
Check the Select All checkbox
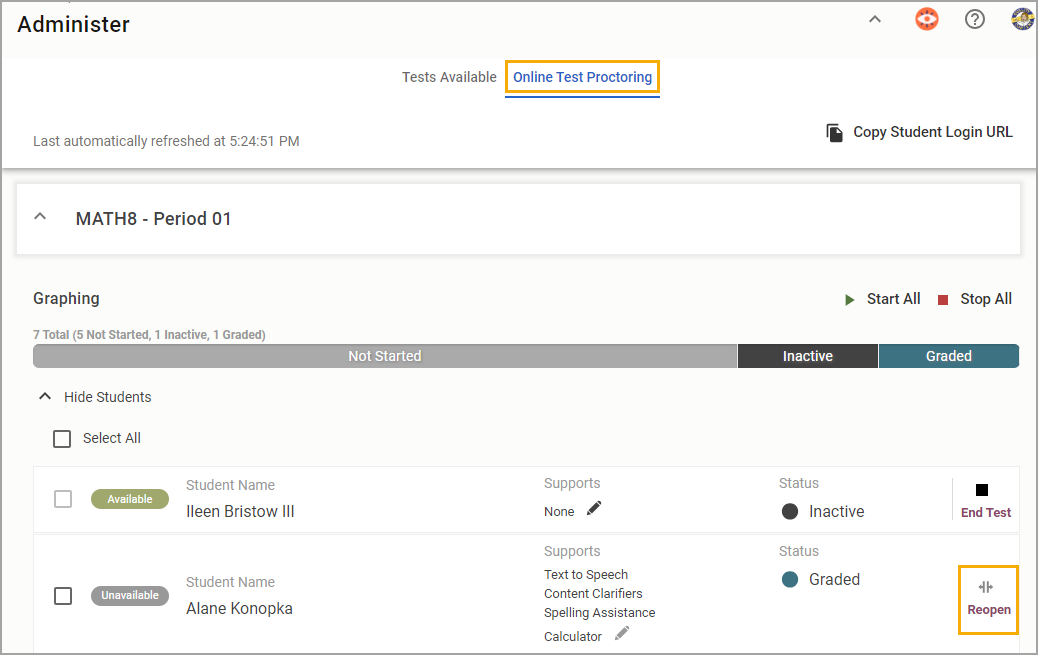[x=62, y=438]
